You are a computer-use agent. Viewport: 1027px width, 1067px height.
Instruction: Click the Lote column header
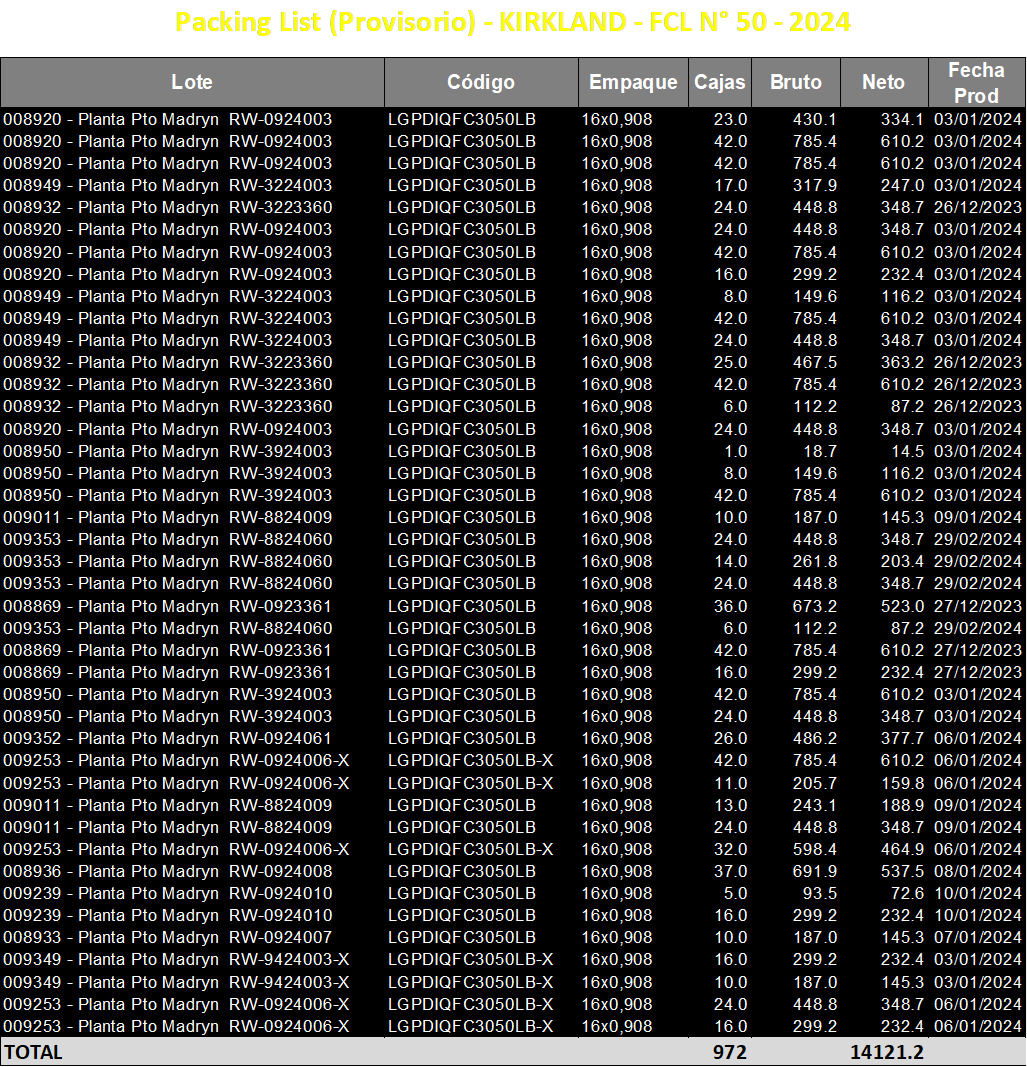[x=193, y=82]
